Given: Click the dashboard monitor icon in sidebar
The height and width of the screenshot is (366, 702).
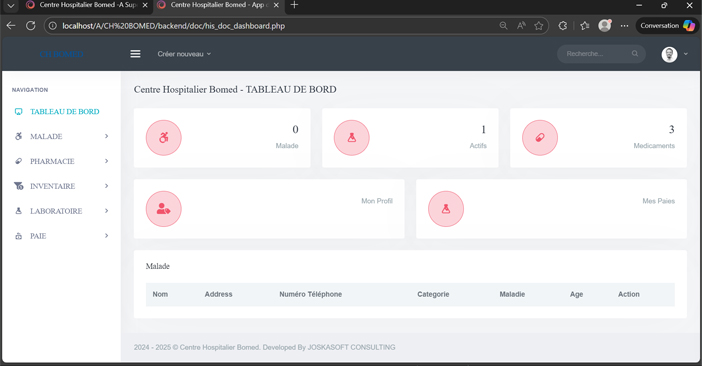Looking at the screenshot, I should pos(18,111).
